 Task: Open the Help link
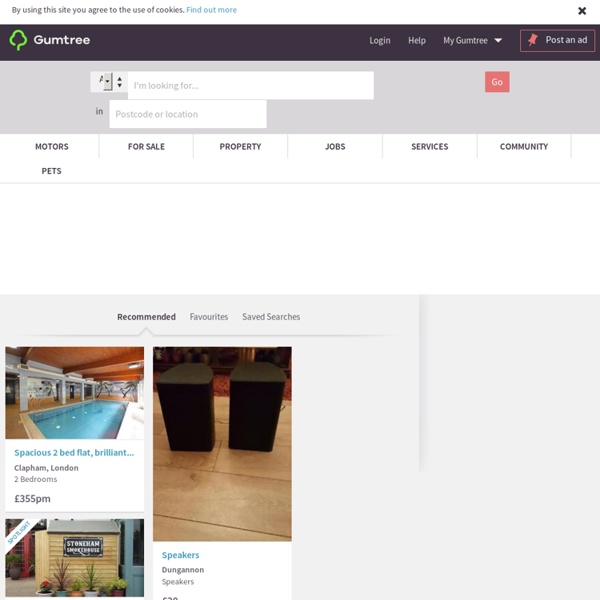(x=417, y=41)
